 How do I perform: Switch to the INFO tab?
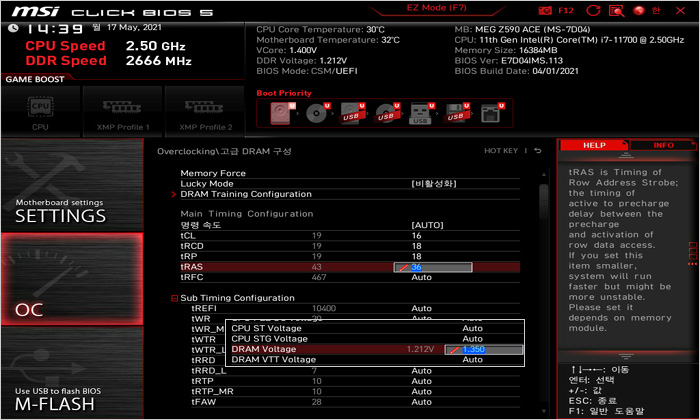(x=663, y=145)
